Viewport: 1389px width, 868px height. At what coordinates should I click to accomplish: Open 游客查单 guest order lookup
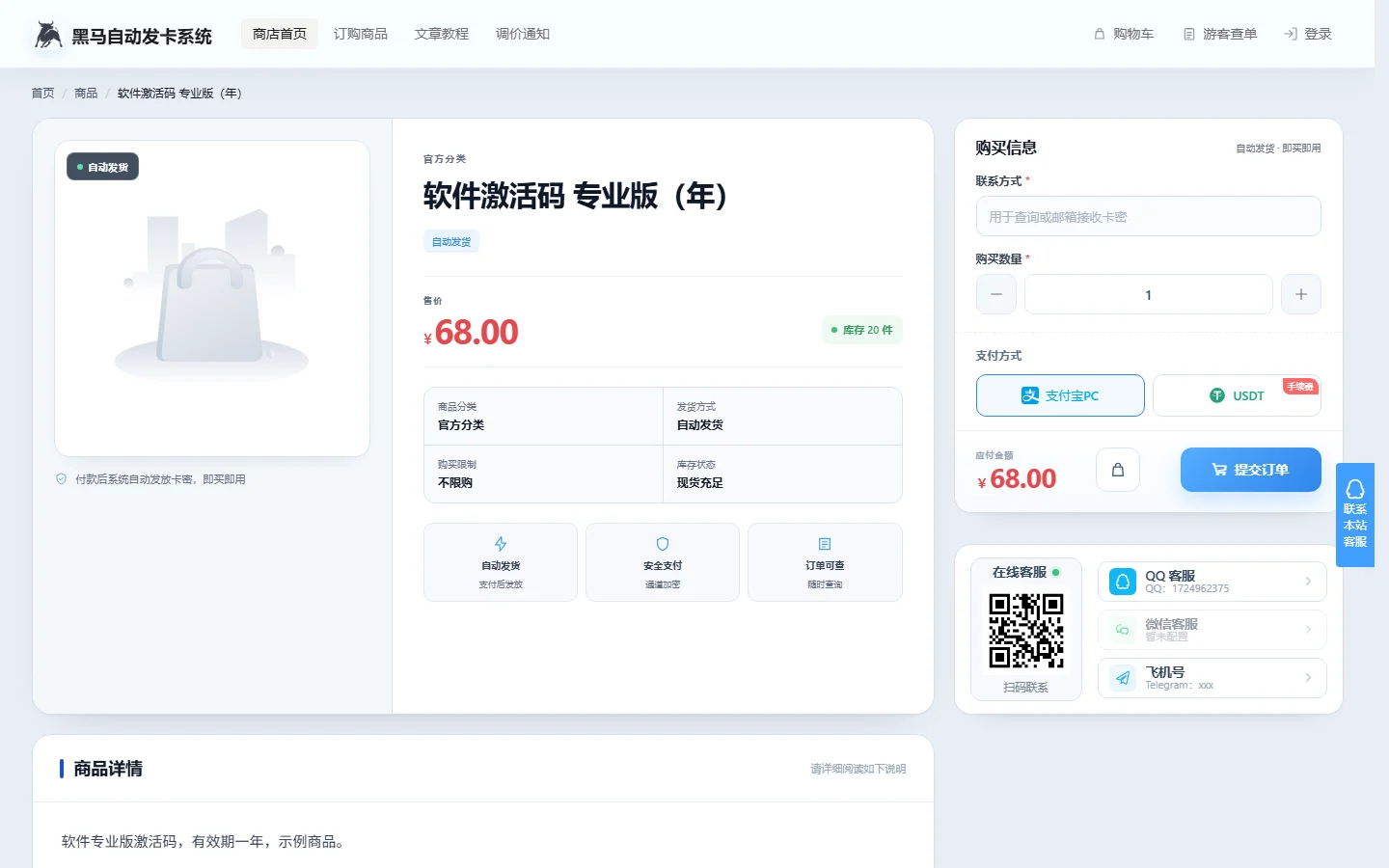pyautogui.click(x=1220, y=34)
